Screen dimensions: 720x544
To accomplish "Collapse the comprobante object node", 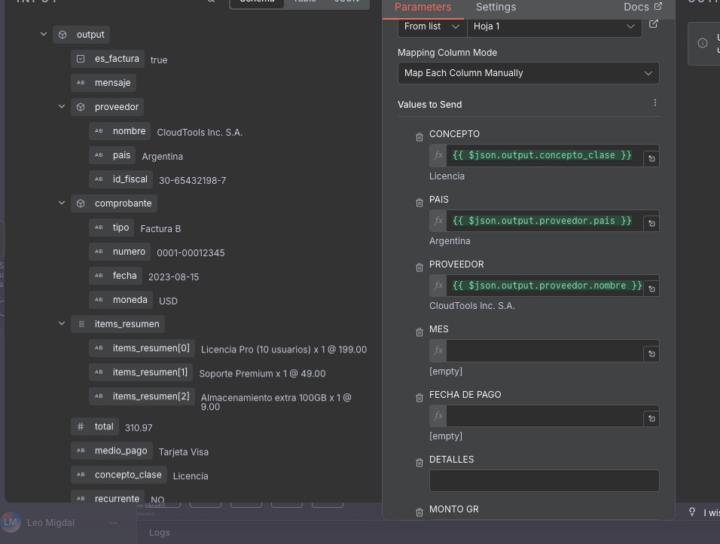I will [62, 203].
